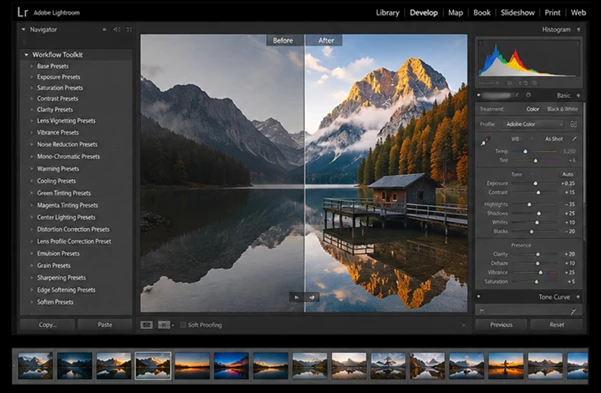
Task: Set treatment to Color
Action: coord(532,109)
